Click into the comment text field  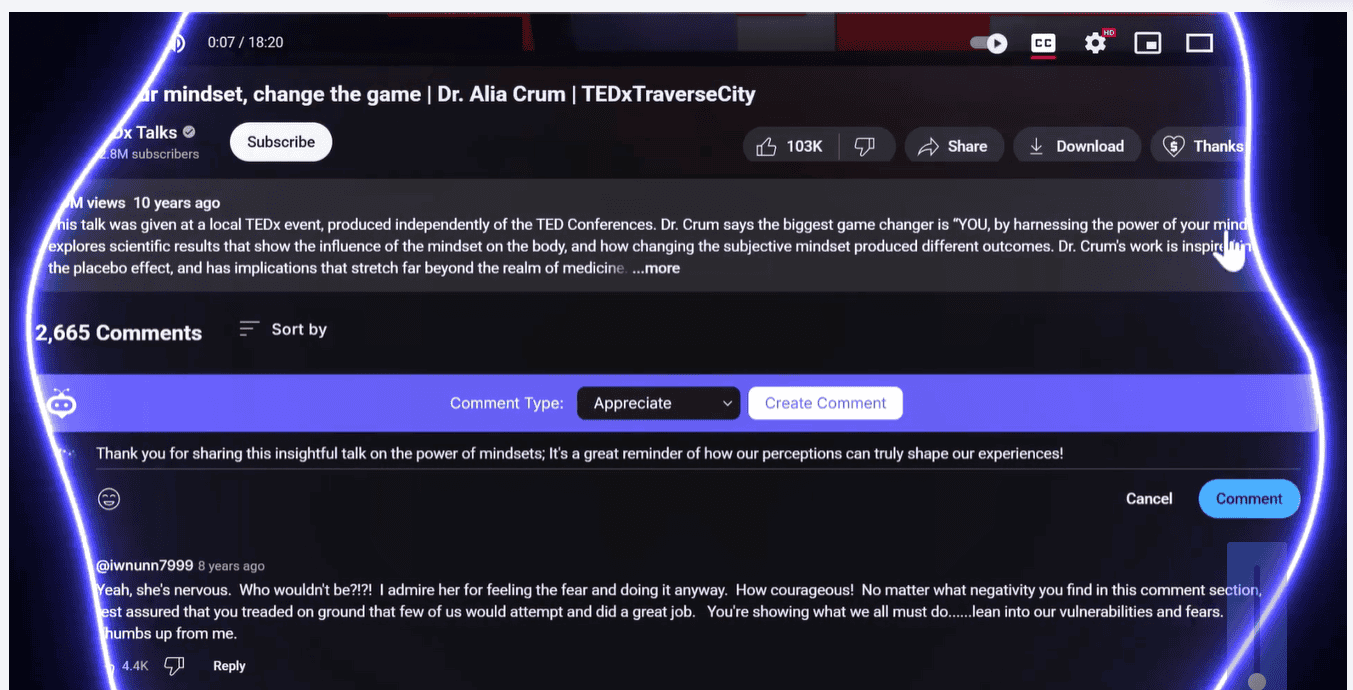580,454
